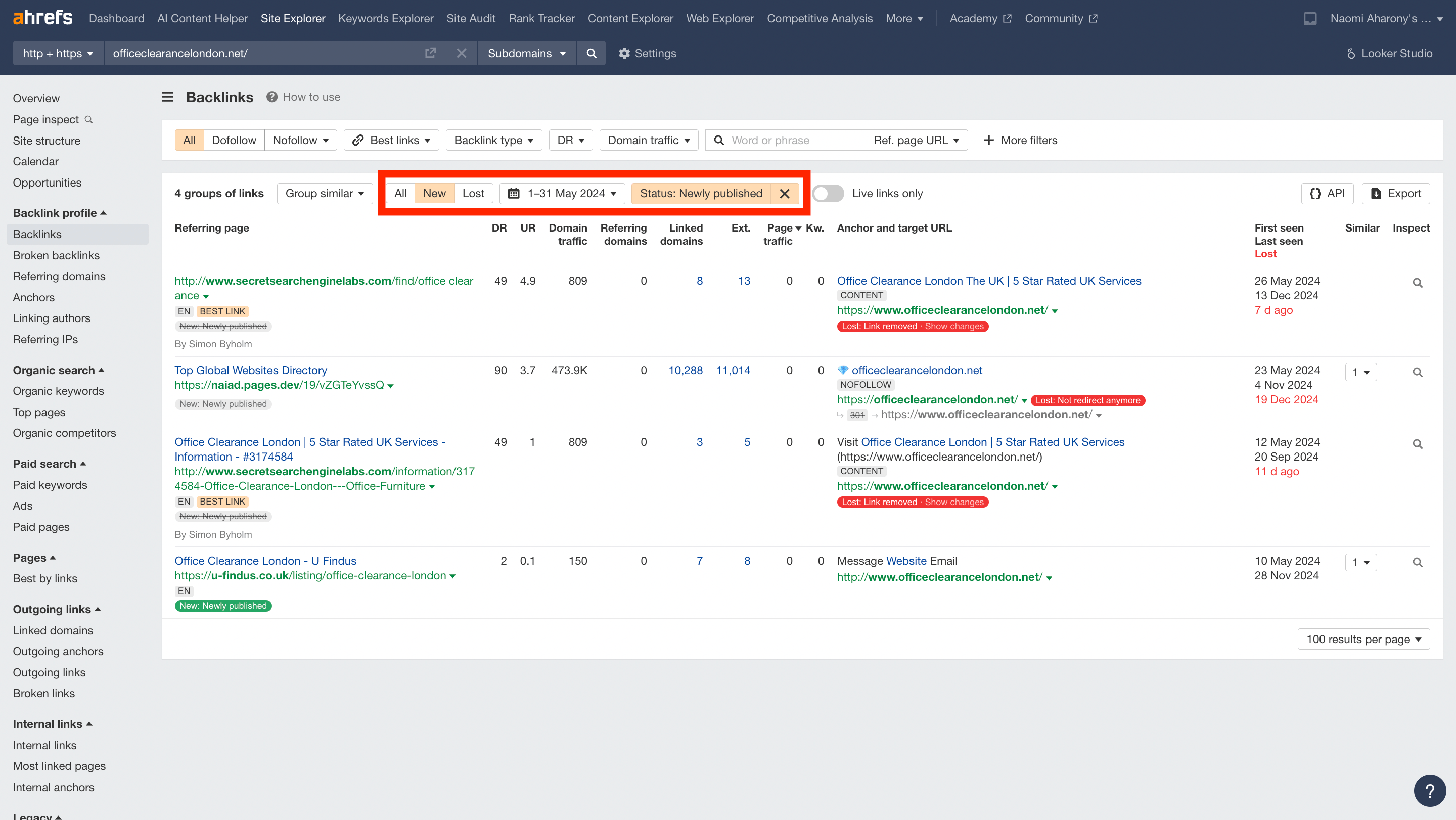The height and width of the screenshot is (820, 1456).
Task: Add More filters
Action: point(1020,140)
